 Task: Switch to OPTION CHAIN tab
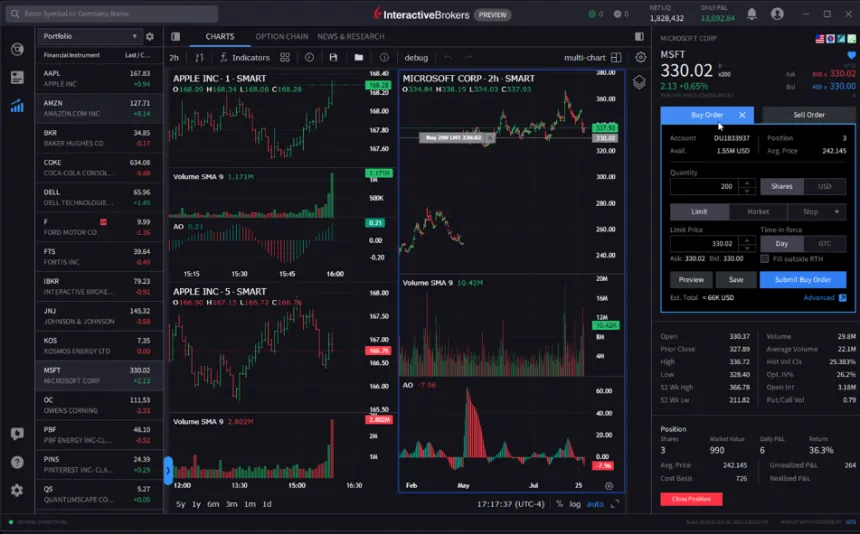tap(281, 37)
